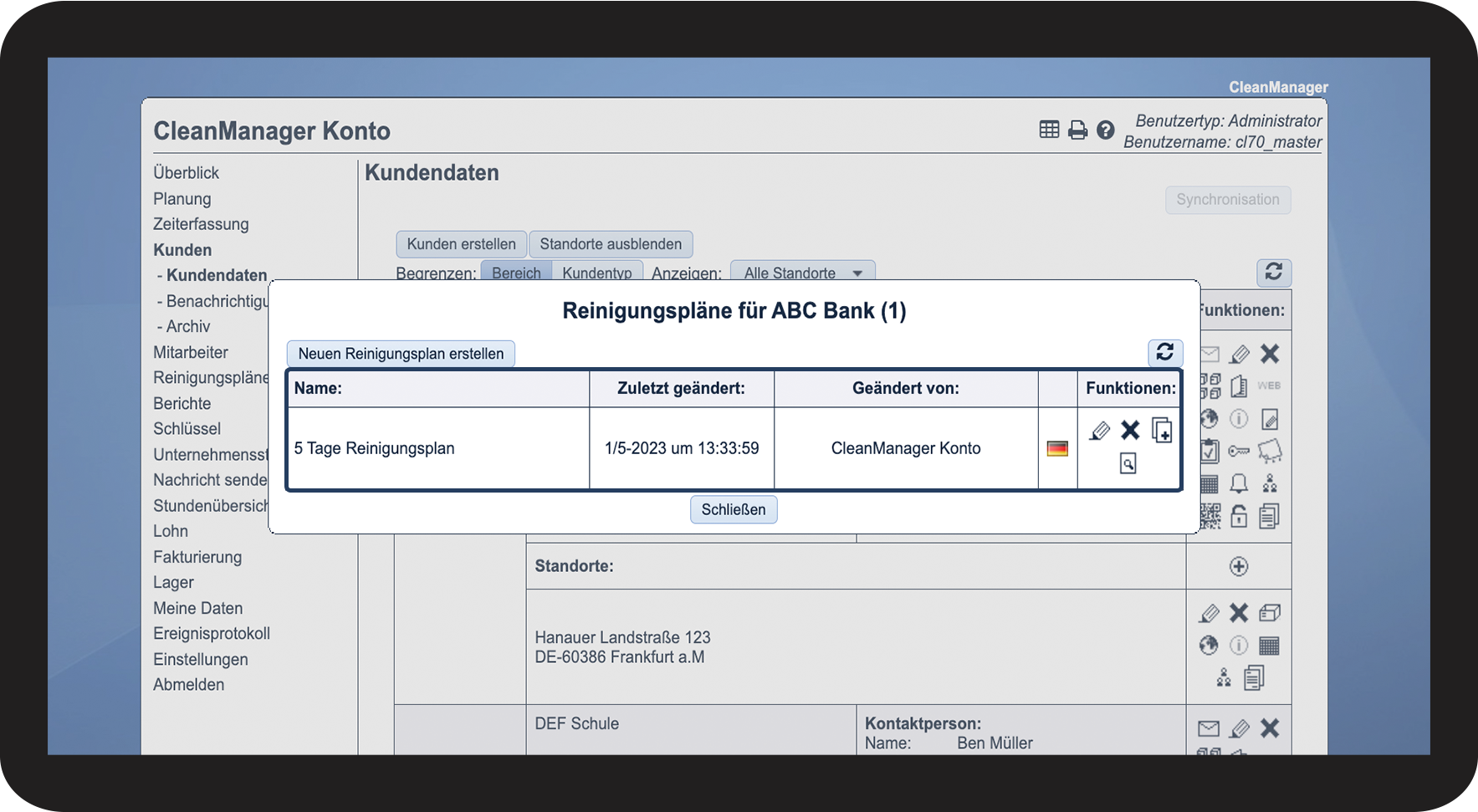Open the Alle Standorte dropdown
The image size is (1478, 812).
802,273
